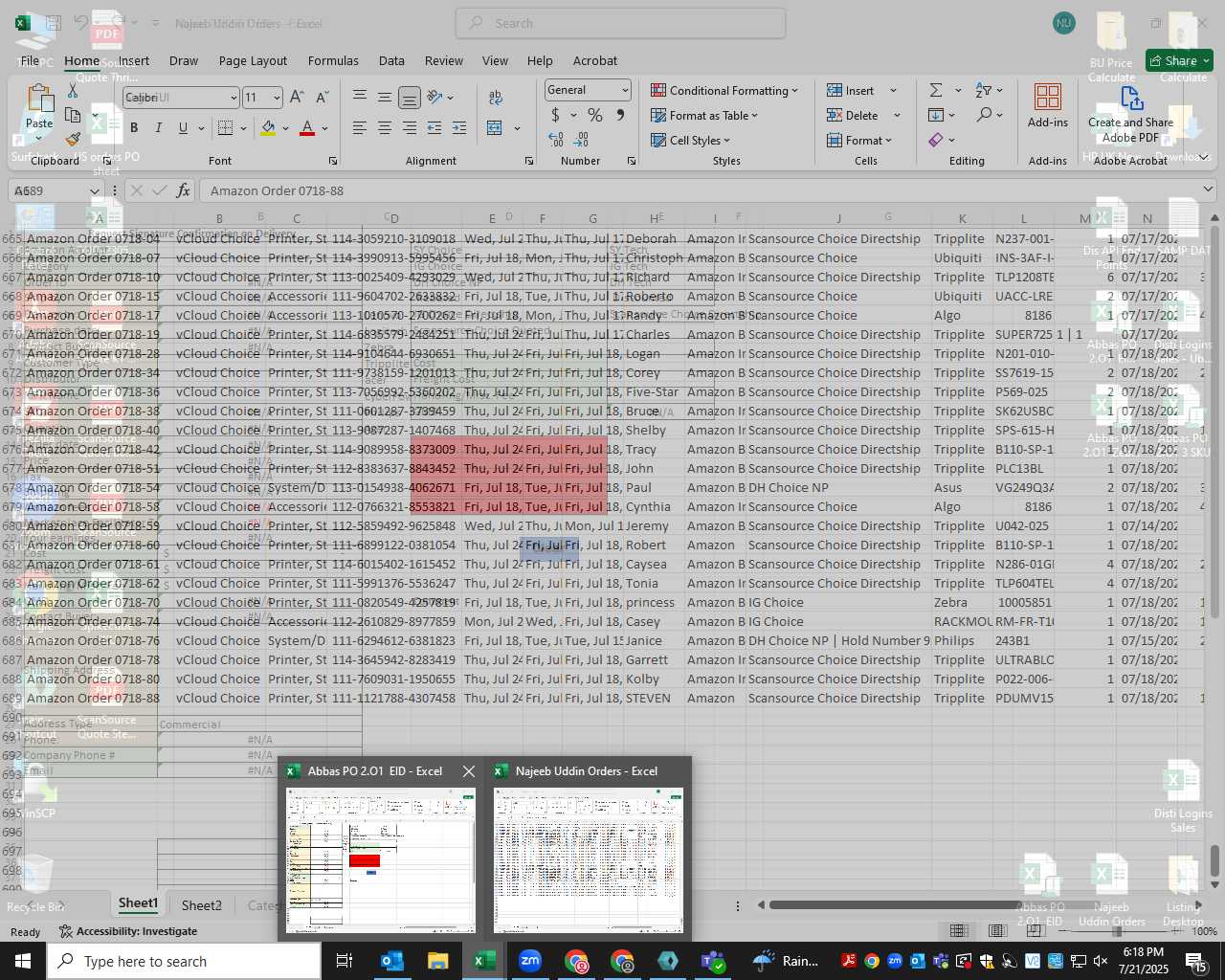1225x980 pixels.
Task: Click Delete cells button
Action: pos(853,115)
